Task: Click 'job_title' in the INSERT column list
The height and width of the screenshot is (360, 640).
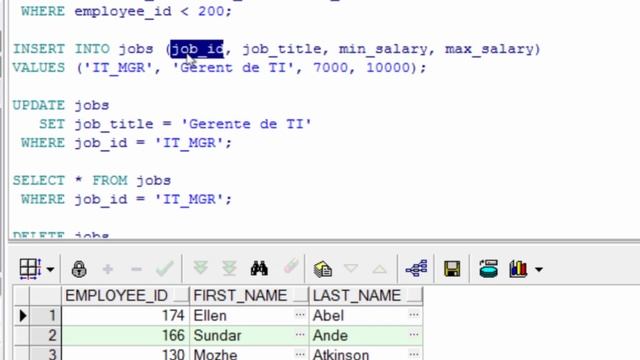Action: tap(282, 49)
